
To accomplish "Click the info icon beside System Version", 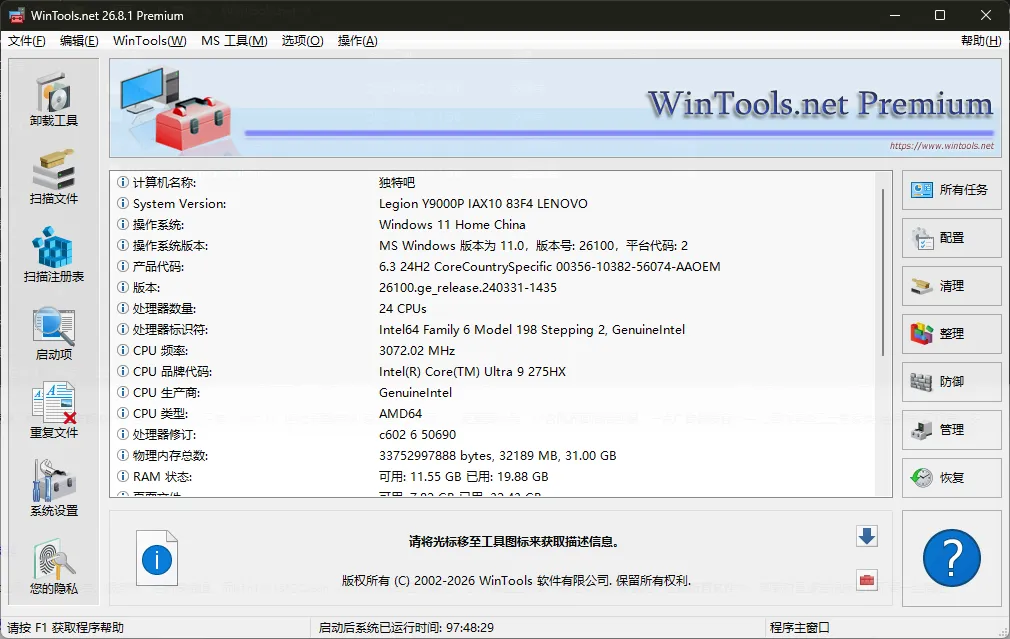I will [122, 204].
